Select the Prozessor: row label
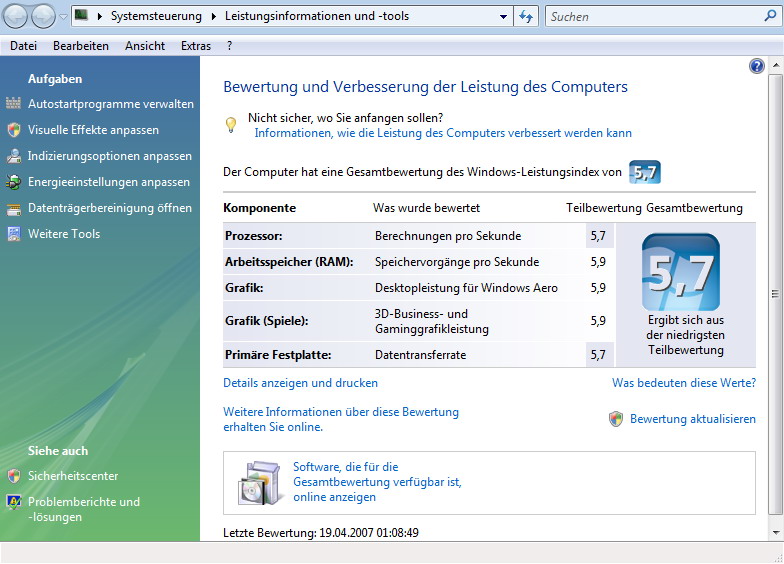The image size is (784, 564). [x=254, y=236]
